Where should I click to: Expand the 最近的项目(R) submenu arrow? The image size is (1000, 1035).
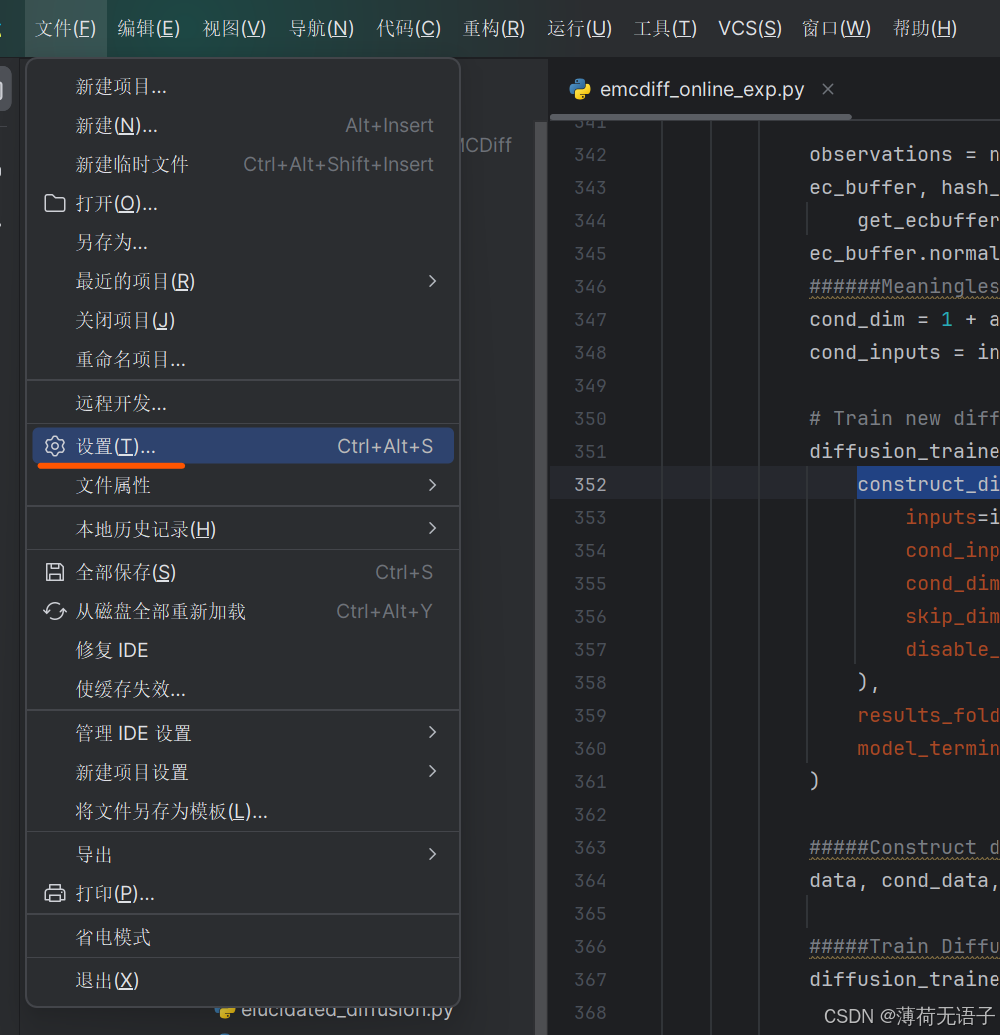pyautogui.click(x=432, y=281)
